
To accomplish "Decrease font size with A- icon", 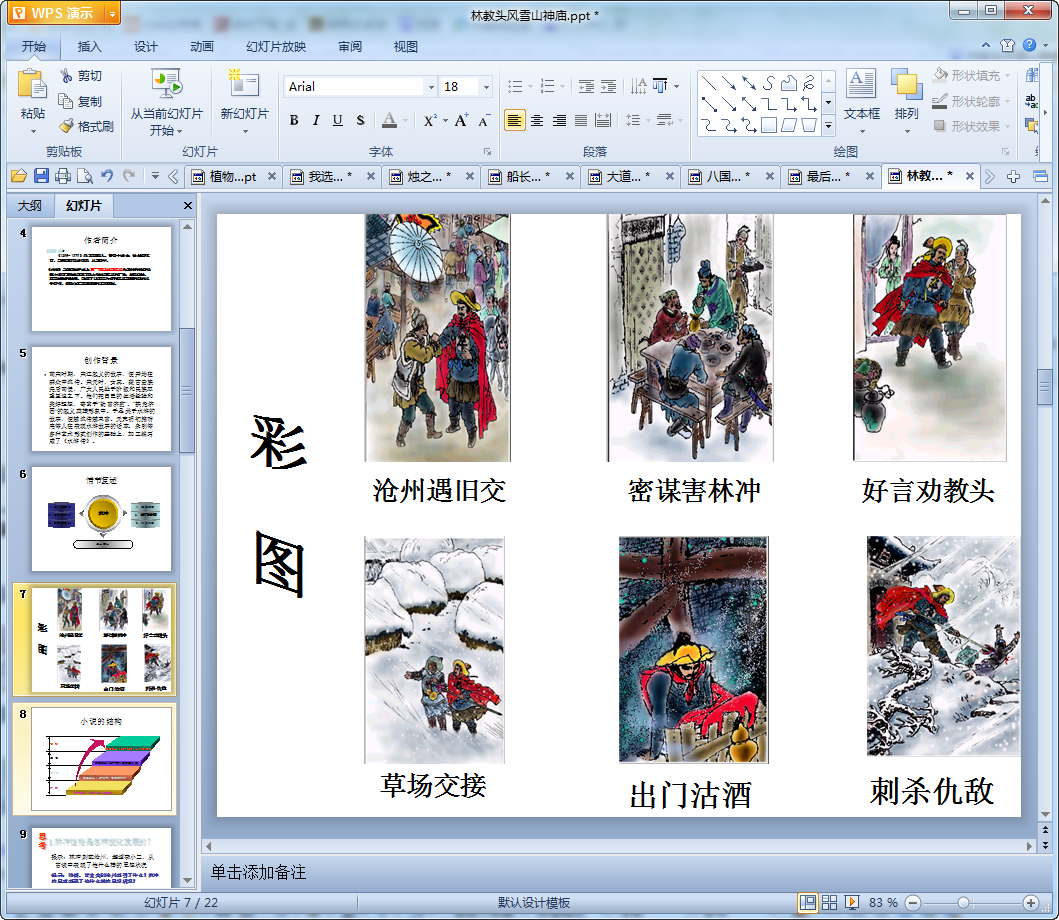I will click(x=484, y=121).
